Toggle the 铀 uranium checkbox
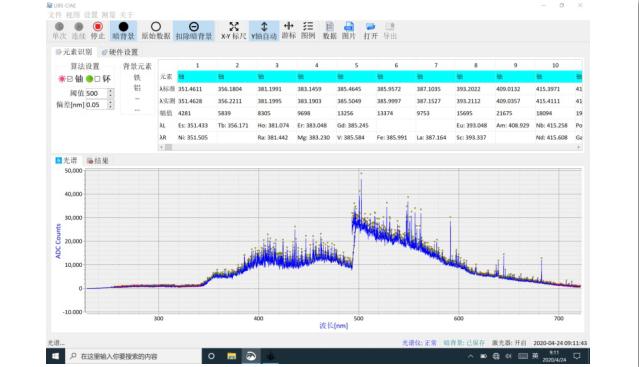This screenshot has height=367, width=639. (70, 79)
